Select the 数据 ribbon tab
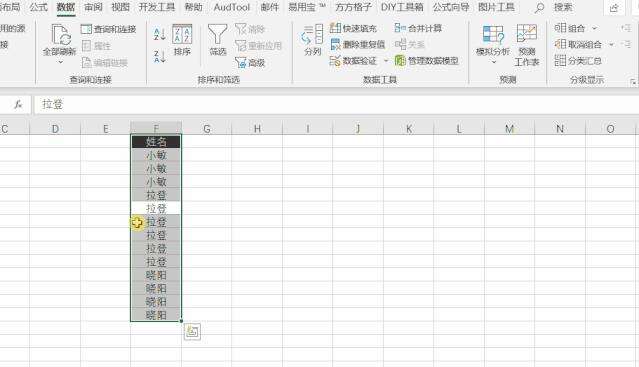This screenshot has height=367, width=639. pos(66,7)
